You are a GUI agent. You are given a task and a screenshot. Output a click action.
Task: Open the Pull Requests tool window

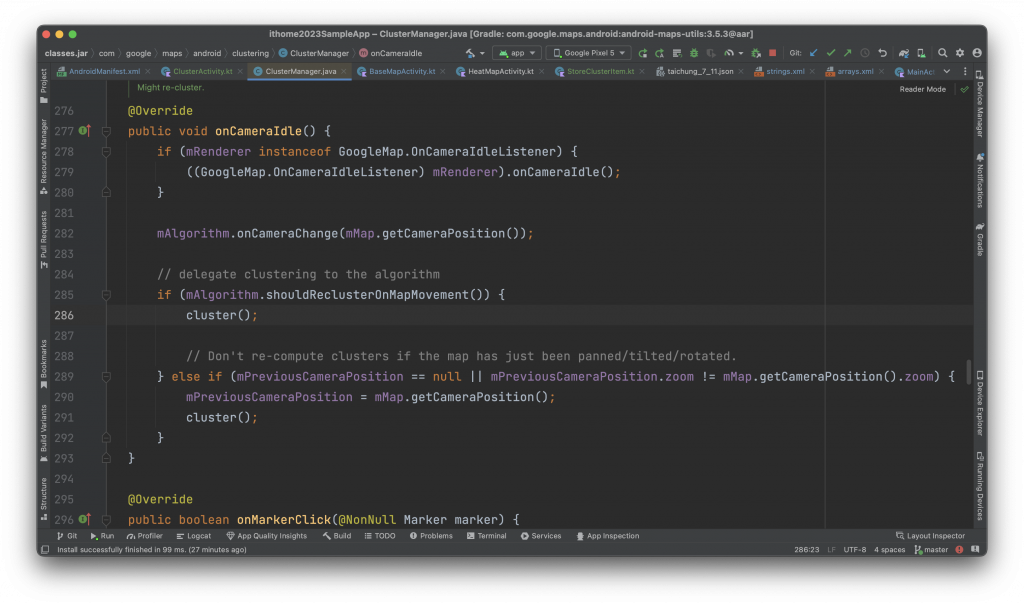coord(44,239)
